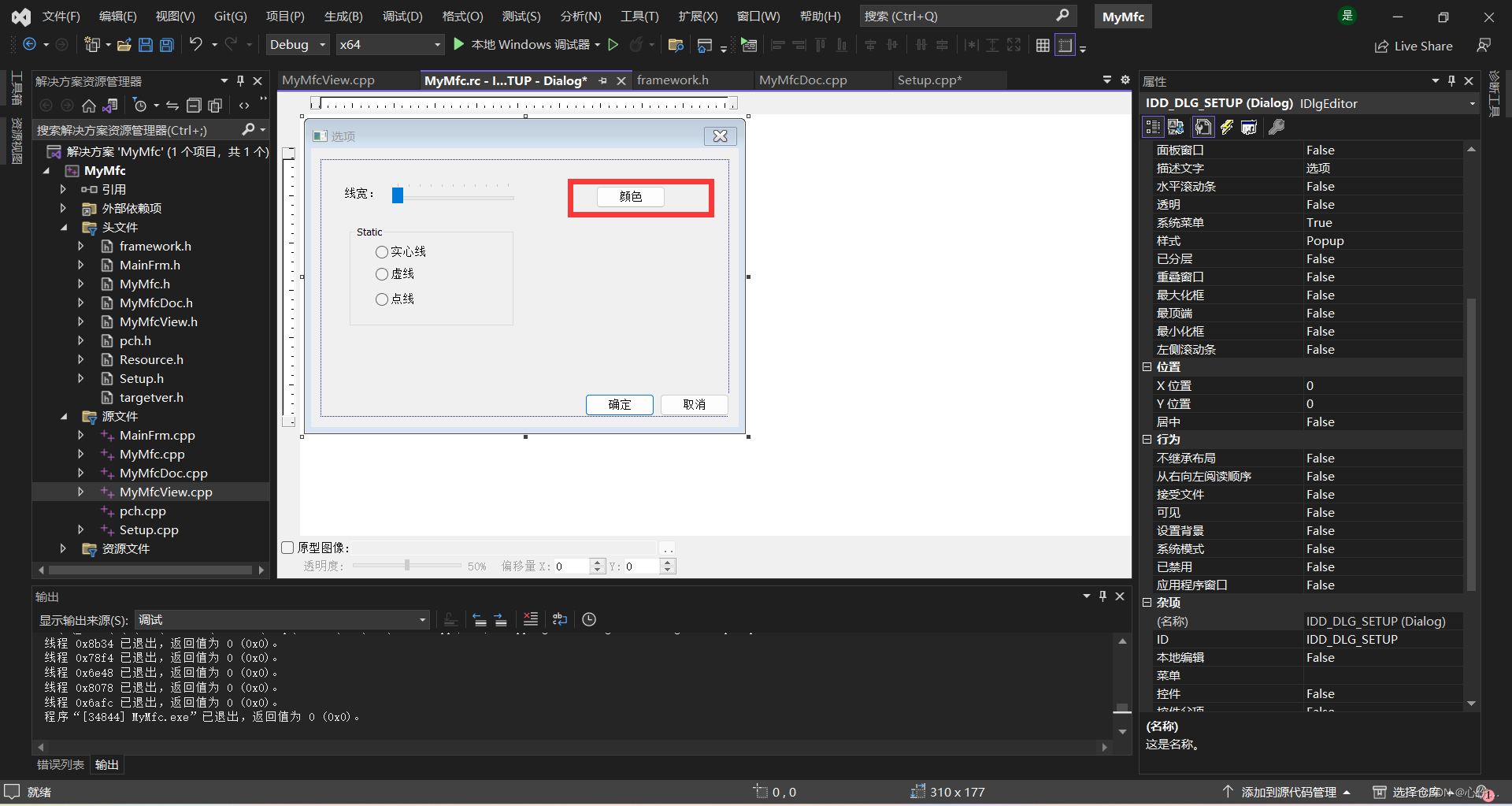Click Sync with Active Document icon

(172, 105)
